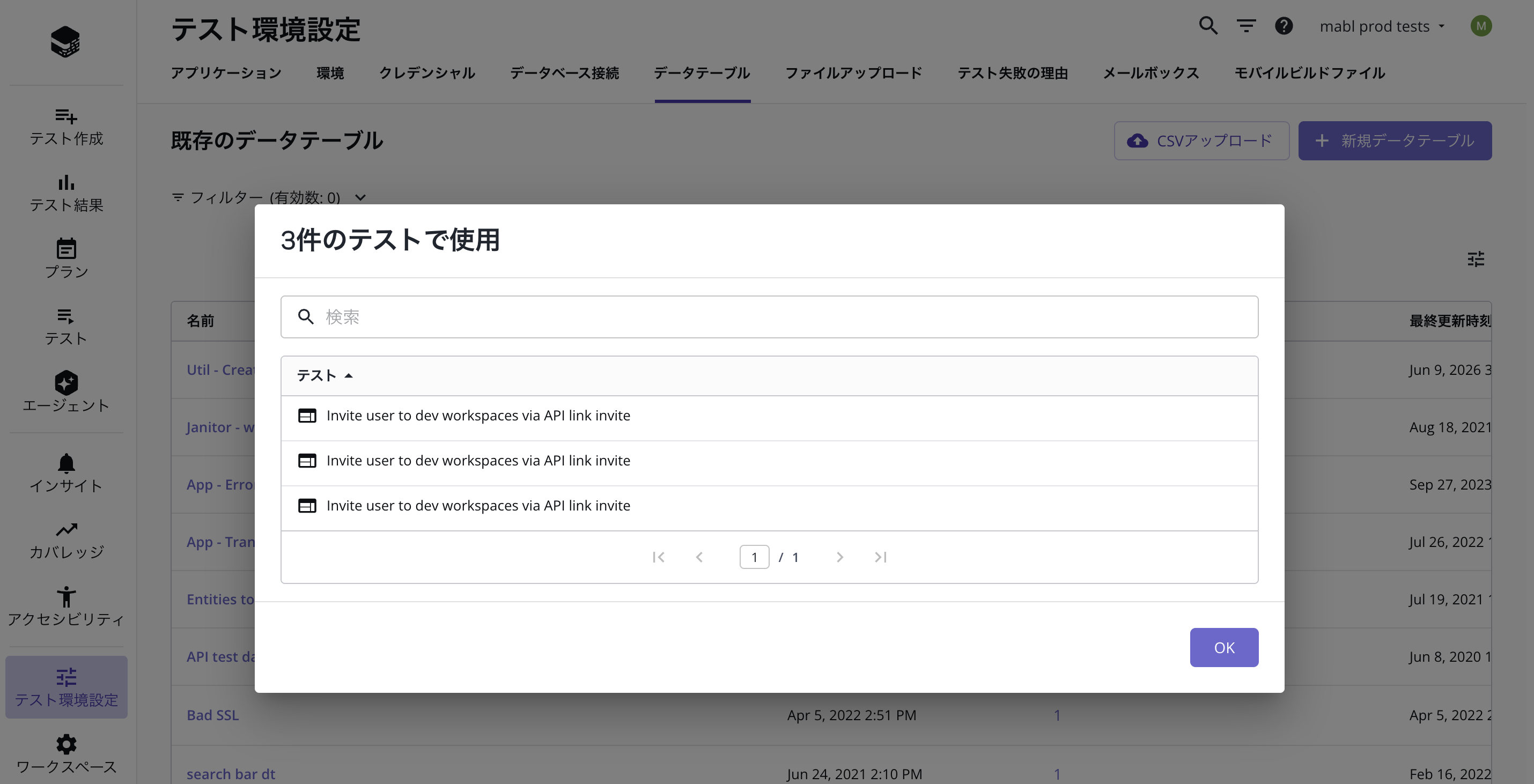The image size is (1534, 784).
Task: Switch to アプリケーション tab
Action: point(226,73)
